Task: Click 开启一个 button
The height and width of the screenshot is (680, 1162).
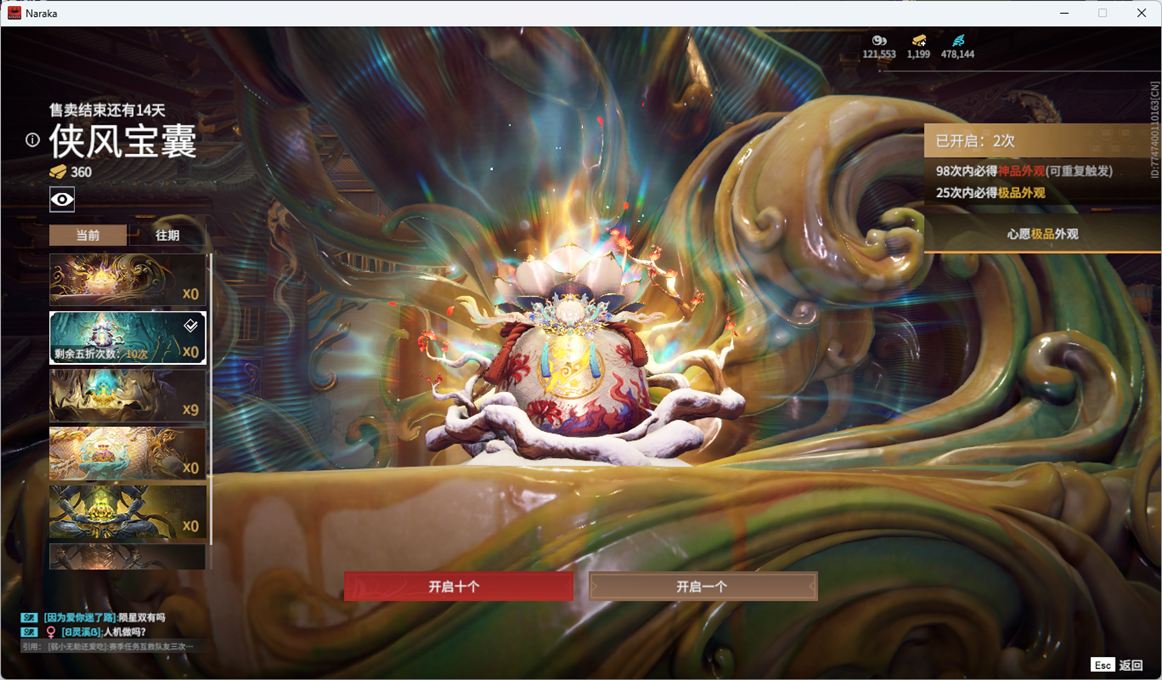Action: [x=703, y=586]
